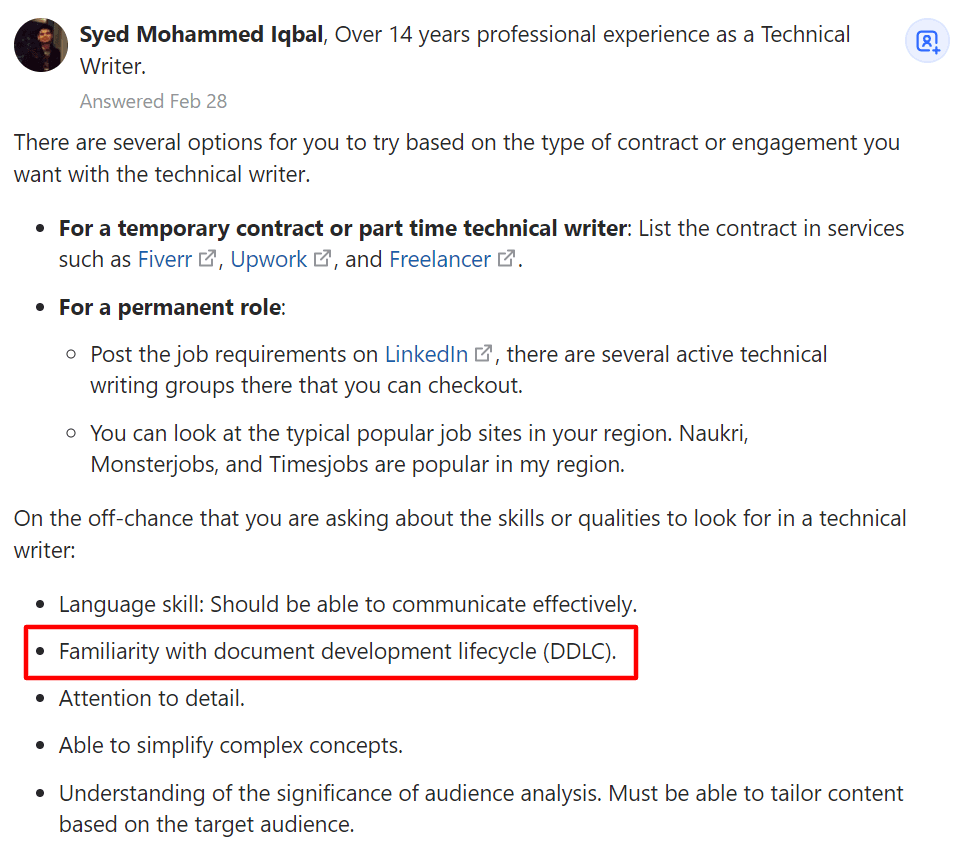The width and height of the screenshot is (963, 855).
Task: Click 'Able to simplify complex concepts' text
Action: 230,745
